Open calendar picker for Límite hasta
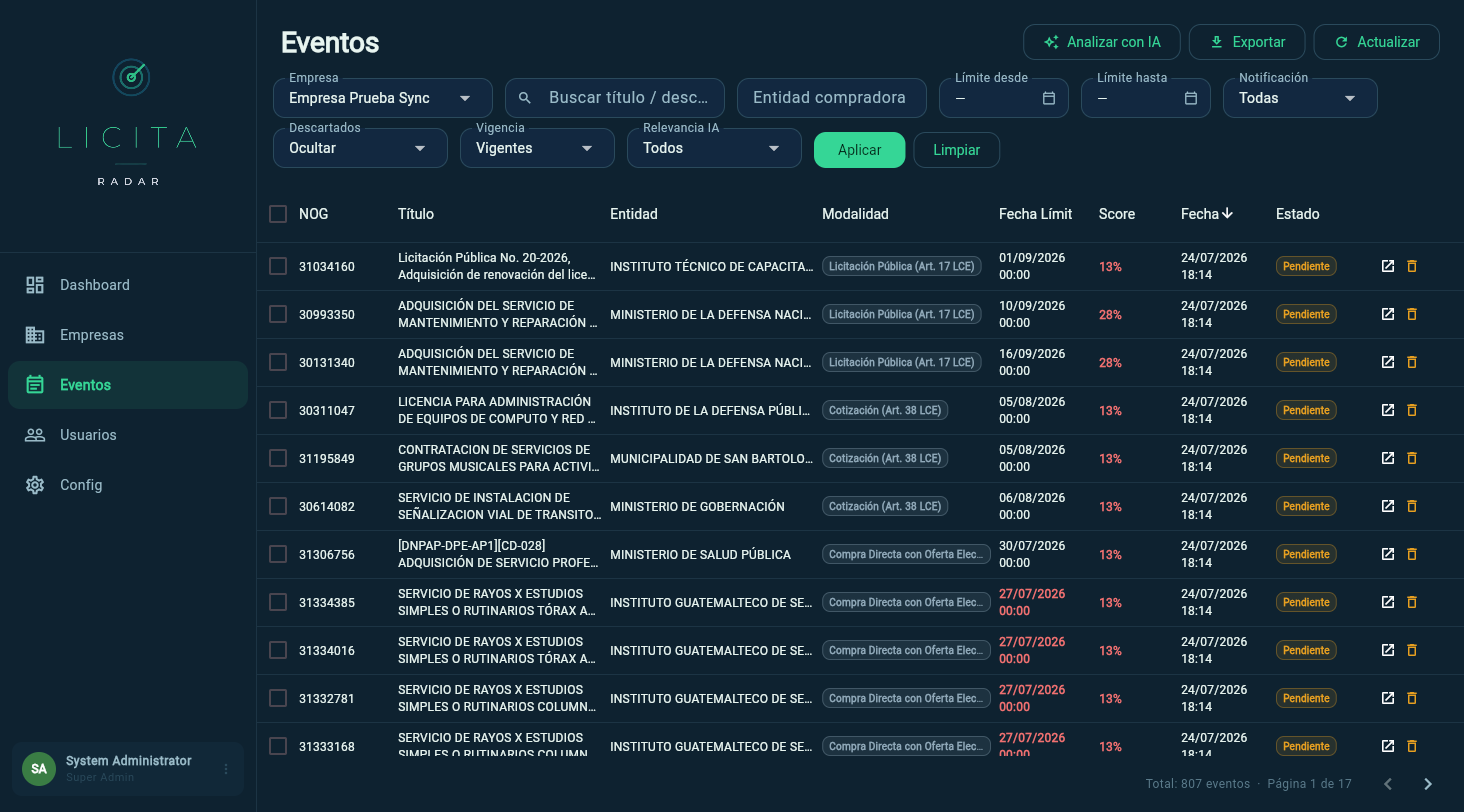This screenshot has height=812, width=1464. [x=1191, y=98]
